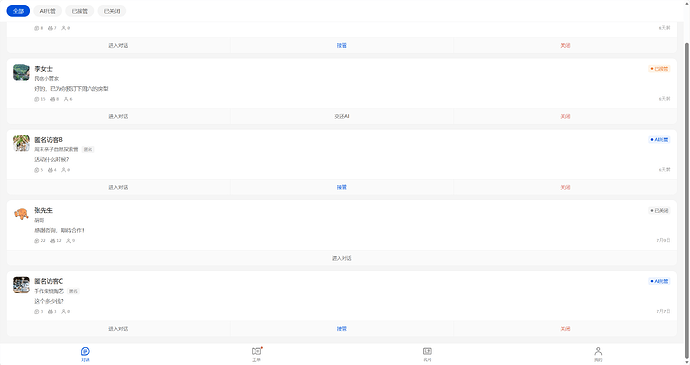Click 进入对话 on 匿名访客C's card
Viewport: 690px width, 365px height.
118,329
